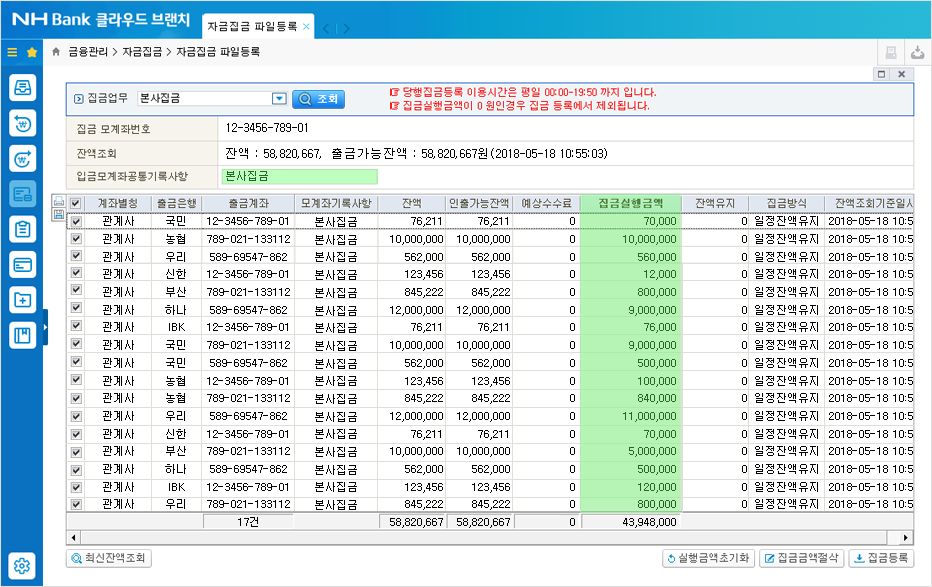
Task: Click the 집금등록 button
Action: (x=881, y=558)
